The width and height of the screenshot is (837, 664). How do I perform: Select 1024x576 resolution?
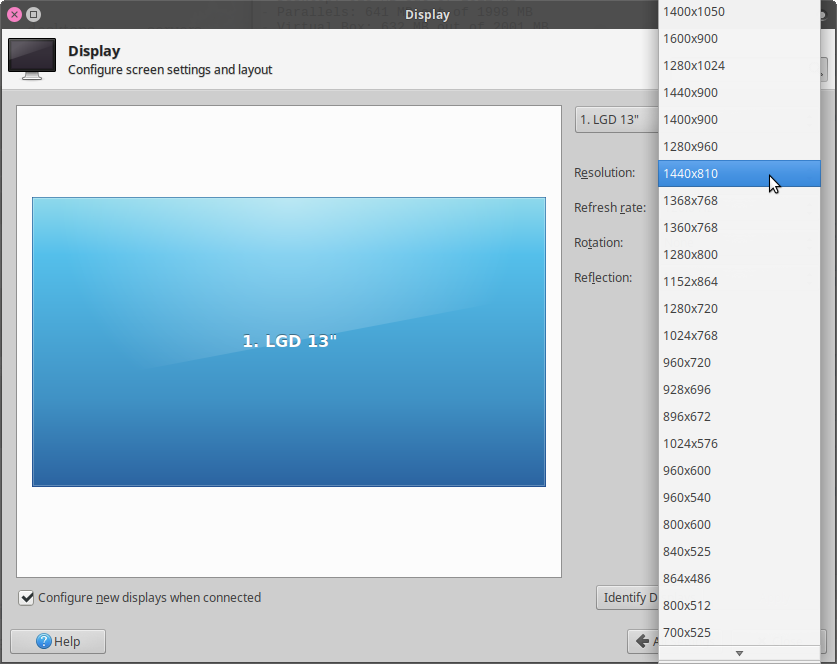[x=739, y=444]
